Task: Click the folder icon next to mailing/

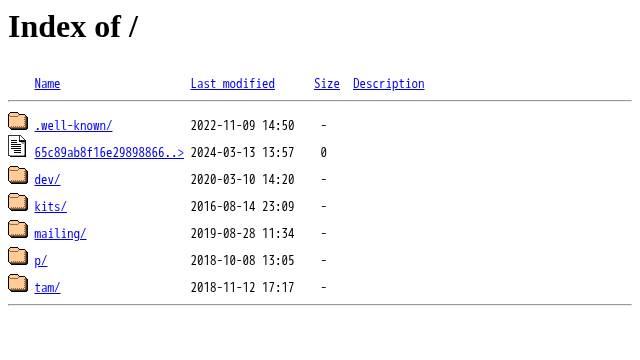Action: click(x=18, y=229)
